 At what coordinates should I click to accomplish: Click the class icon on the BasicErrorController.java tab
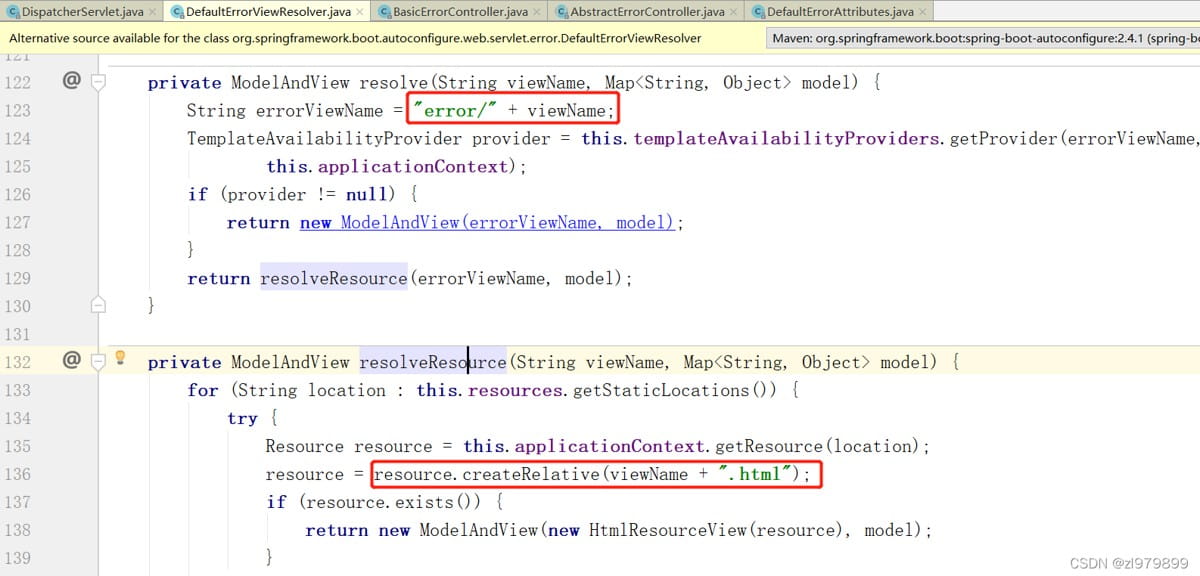(385, 12)
